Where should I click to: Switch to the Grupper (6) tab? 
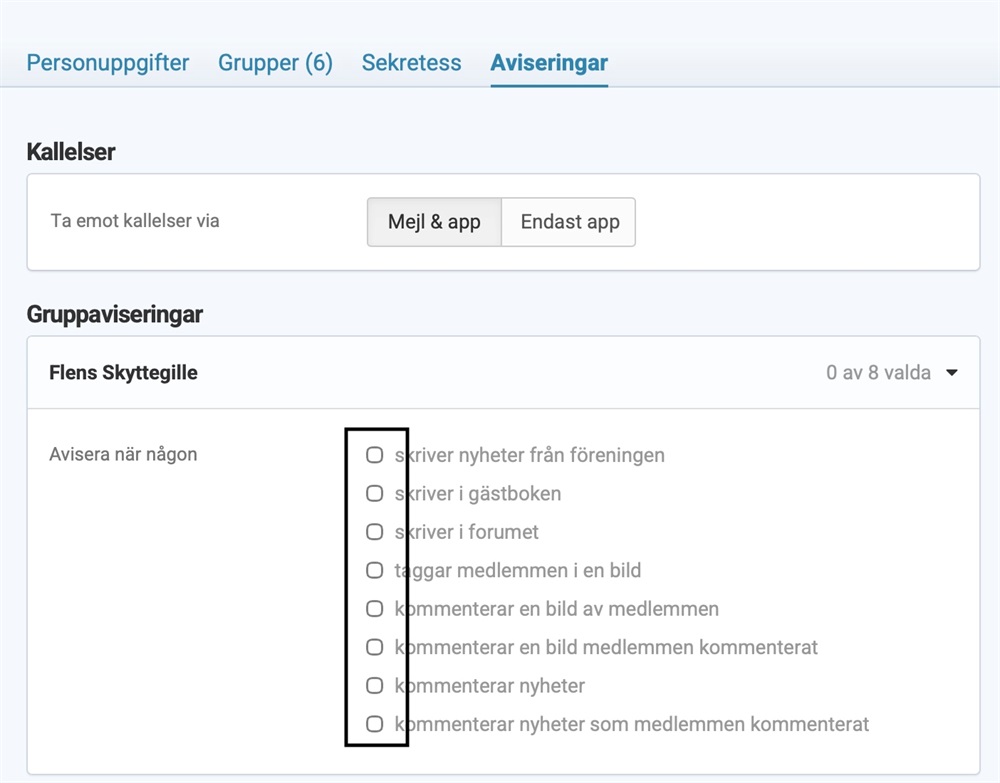pos(276,62)
